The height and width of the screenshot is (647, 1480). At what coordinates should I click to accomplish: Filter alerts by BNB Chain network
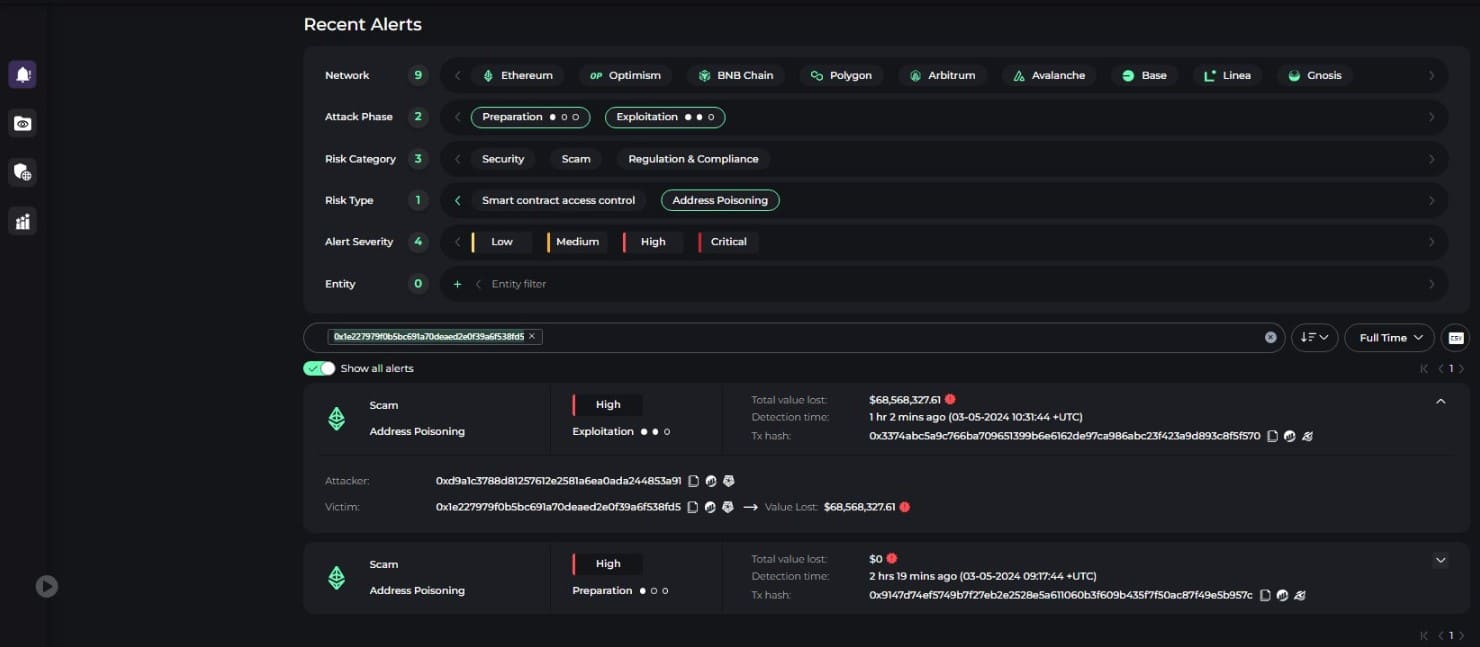[x=736, y=75]
